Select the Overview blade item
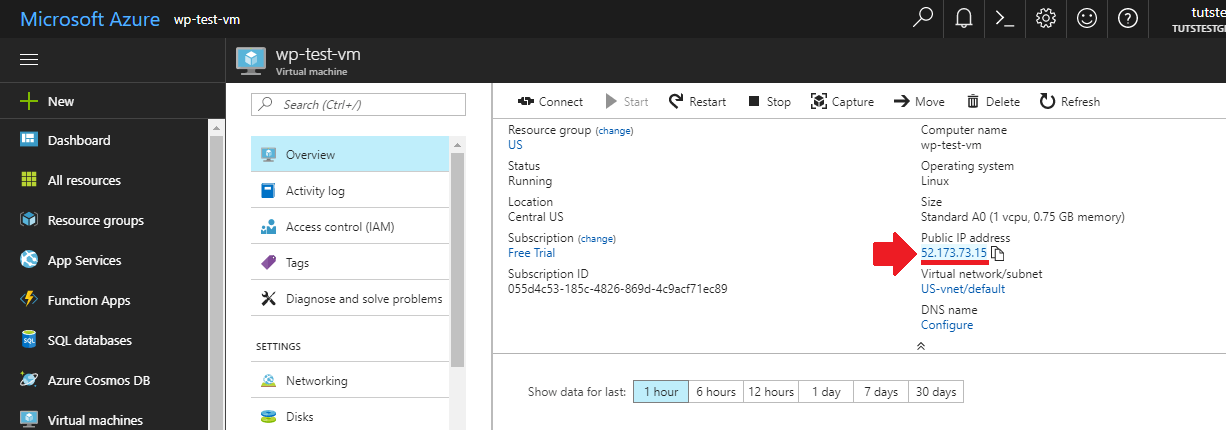Viewport: 1226px width, 430px height. (x=350, y=155)
